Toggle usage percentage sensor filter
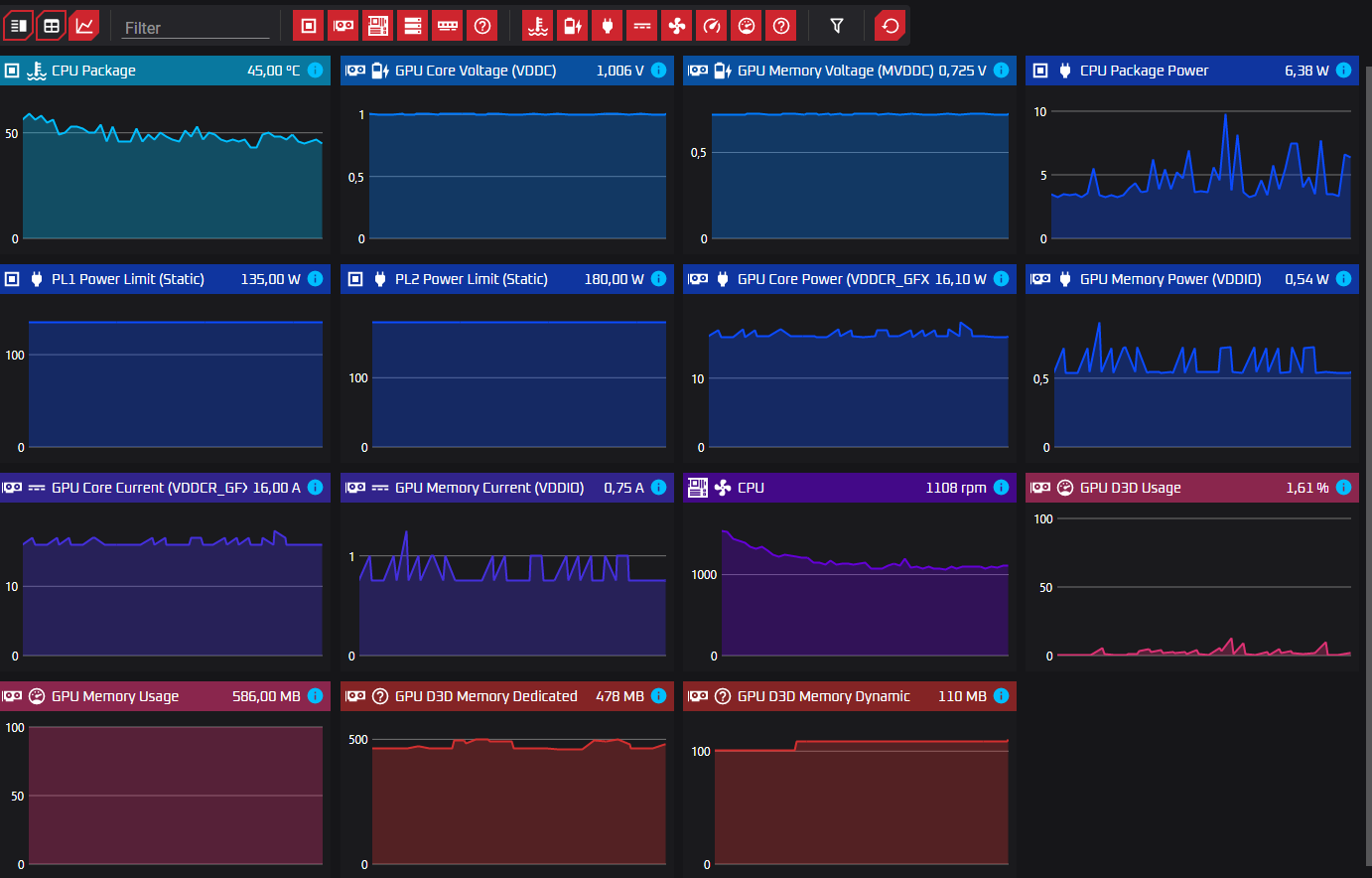 (747, 26)
